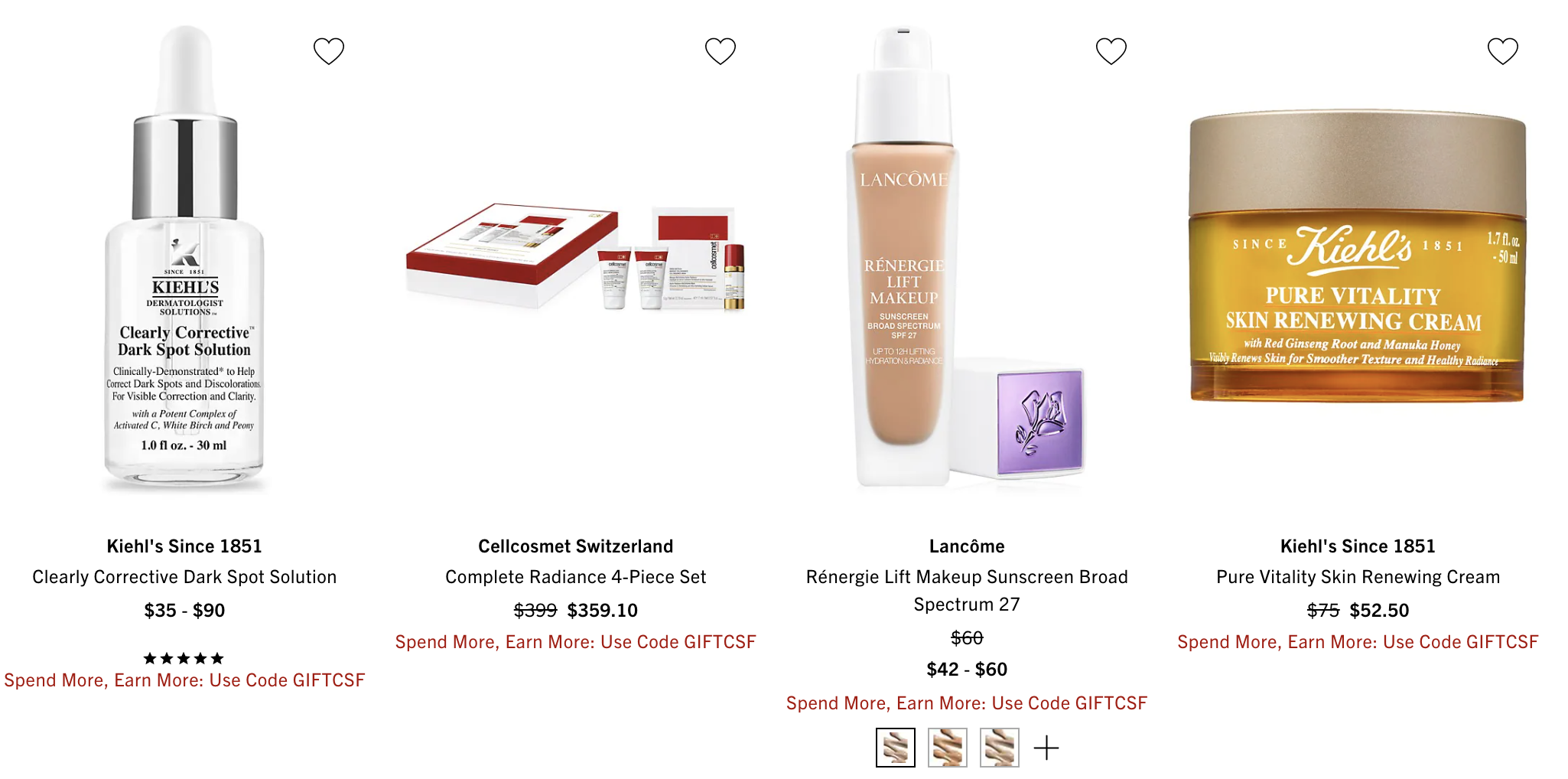Click GIFTCSF promo under Pure Vitality cream
This screenshot has width=1568, height=779.
[x=1358, y=642]
